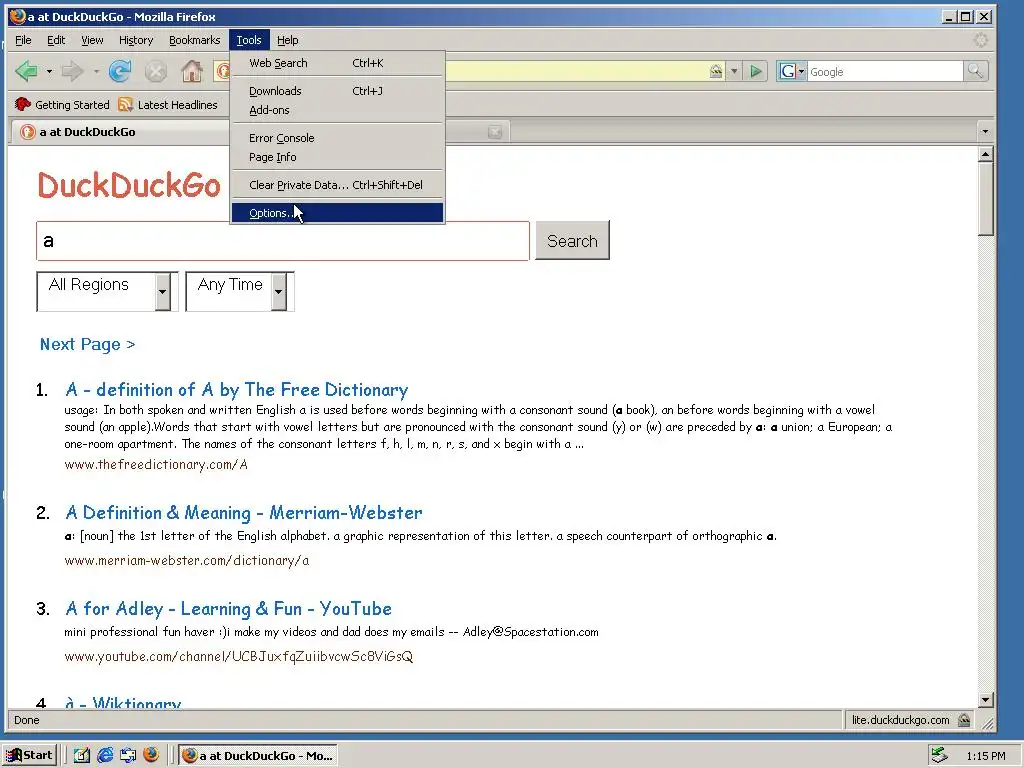Click the grey Forward arrow button
Screen dimensions: 1024x768
[72, 71]
